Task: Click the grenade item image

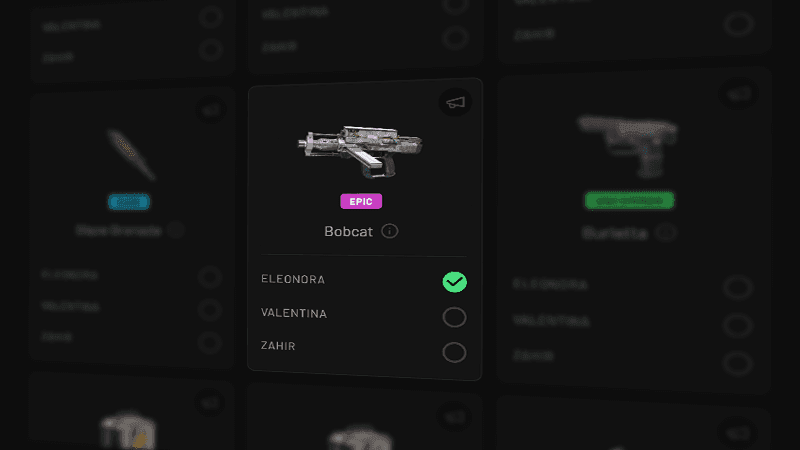Action: click(x=131, y=155)
